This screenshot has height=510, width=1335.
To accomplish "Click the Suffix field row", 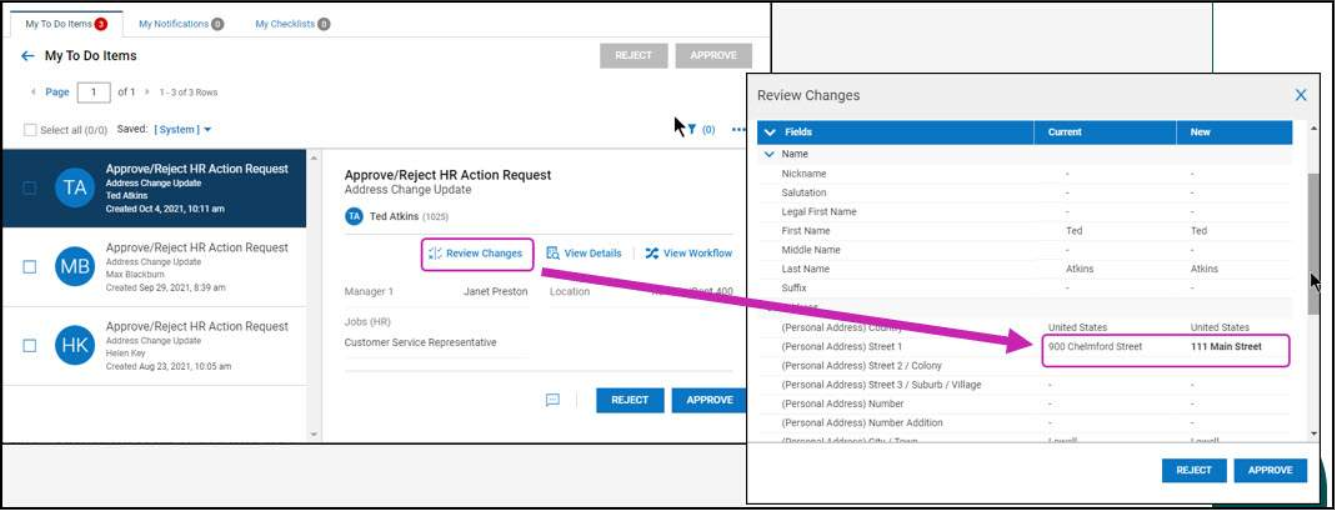I will point(1026,288).
